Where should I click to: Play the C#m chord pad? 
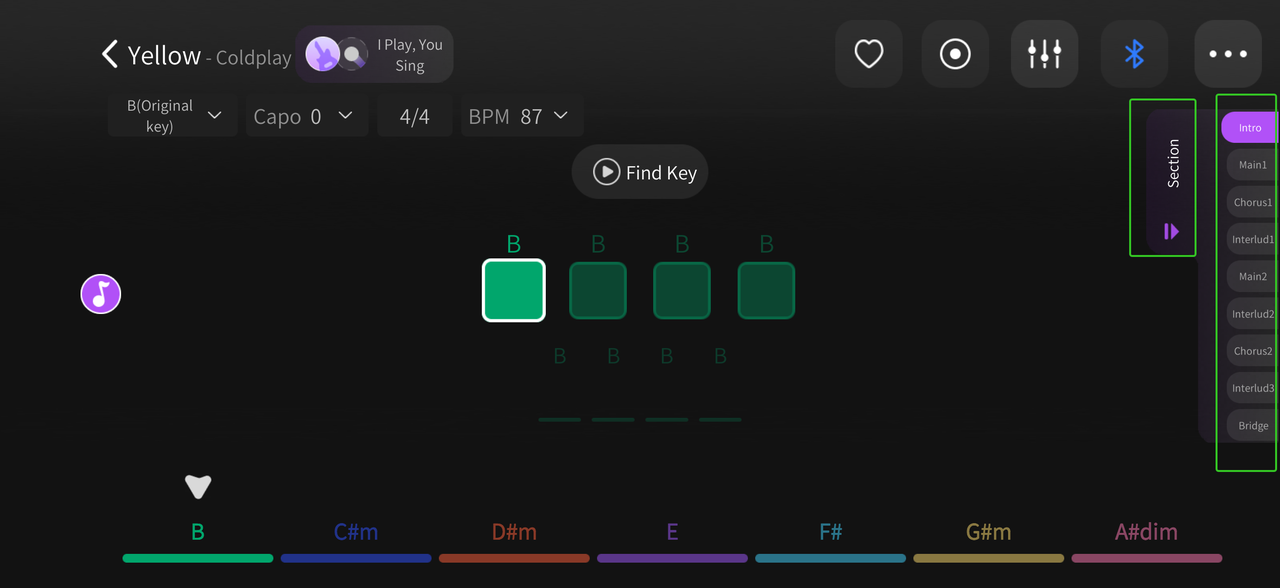[x=356, y=540]
